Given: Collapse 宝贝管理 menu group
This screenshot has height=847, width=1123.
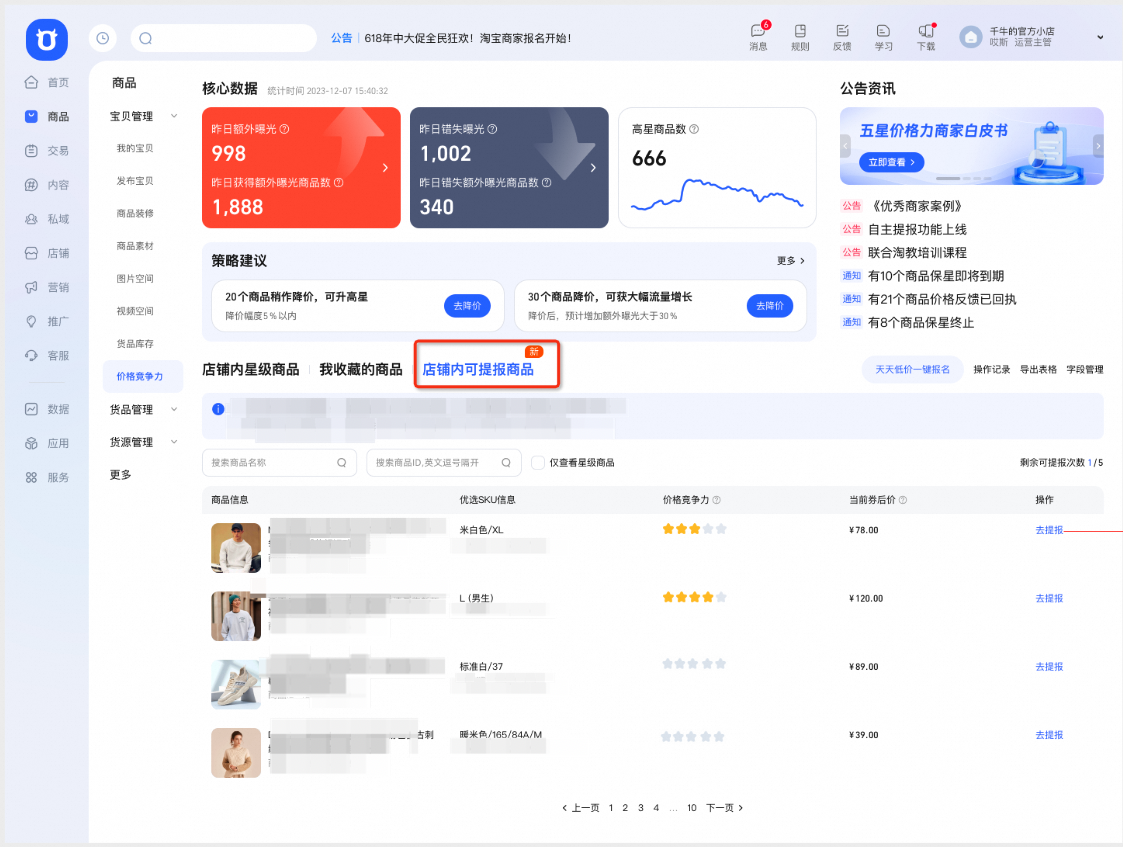Looking at the screenshot, I should [x=174, y=116].
